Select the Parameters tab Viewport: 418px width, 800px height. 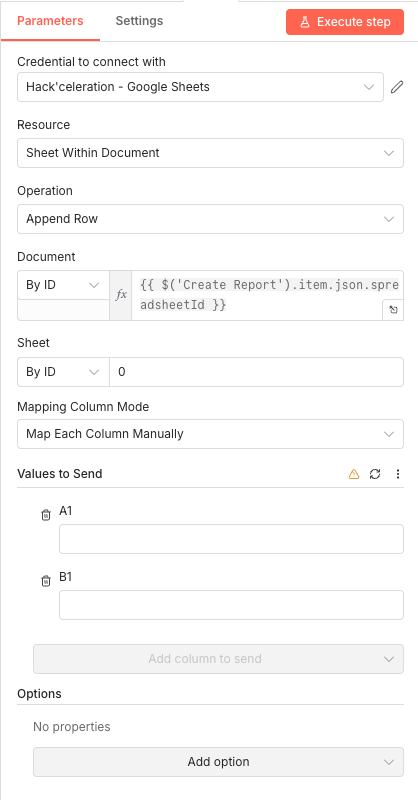pyautogui.click(x=50, y=21)
